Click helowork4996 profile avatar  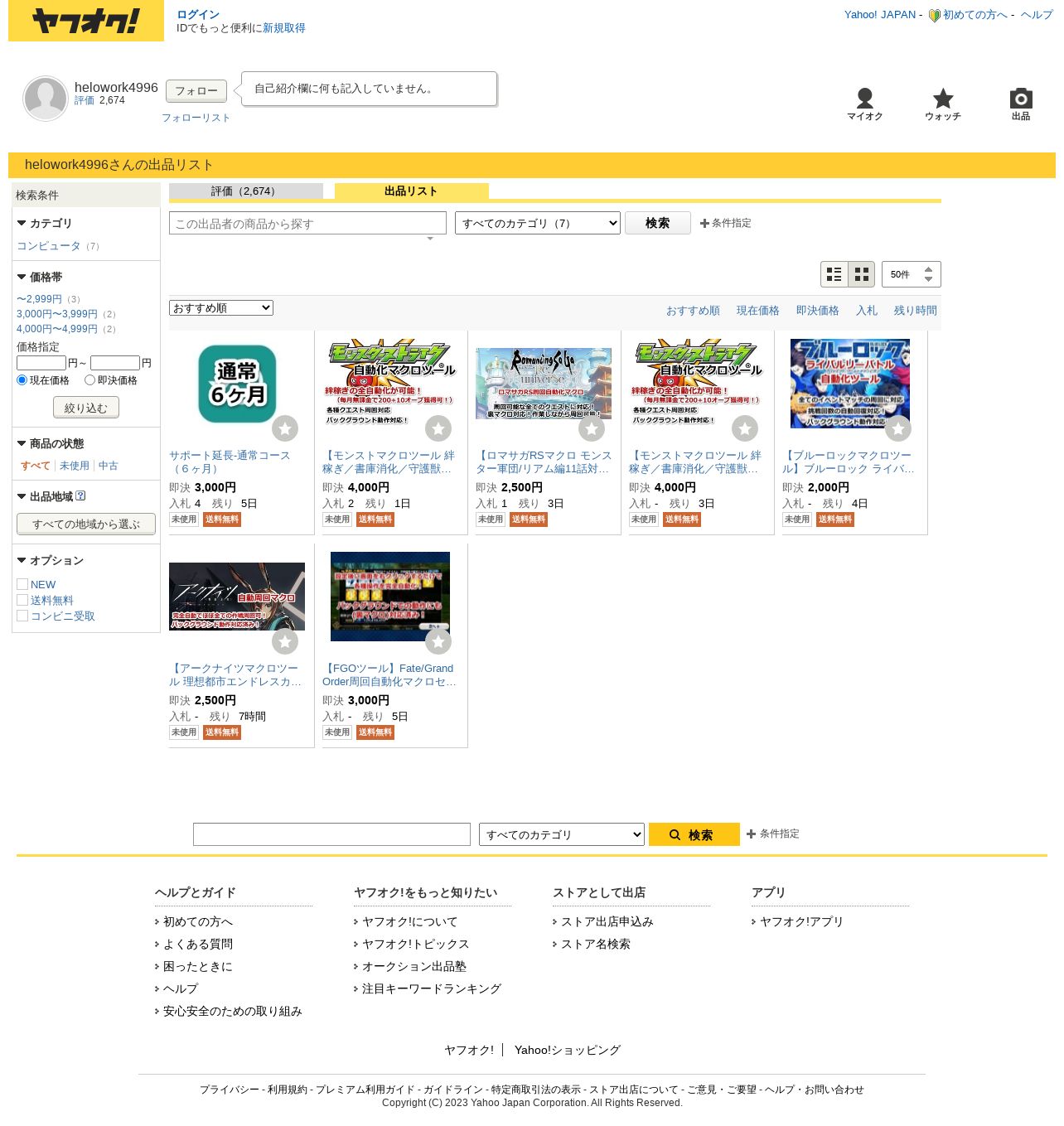click(46, 99)
